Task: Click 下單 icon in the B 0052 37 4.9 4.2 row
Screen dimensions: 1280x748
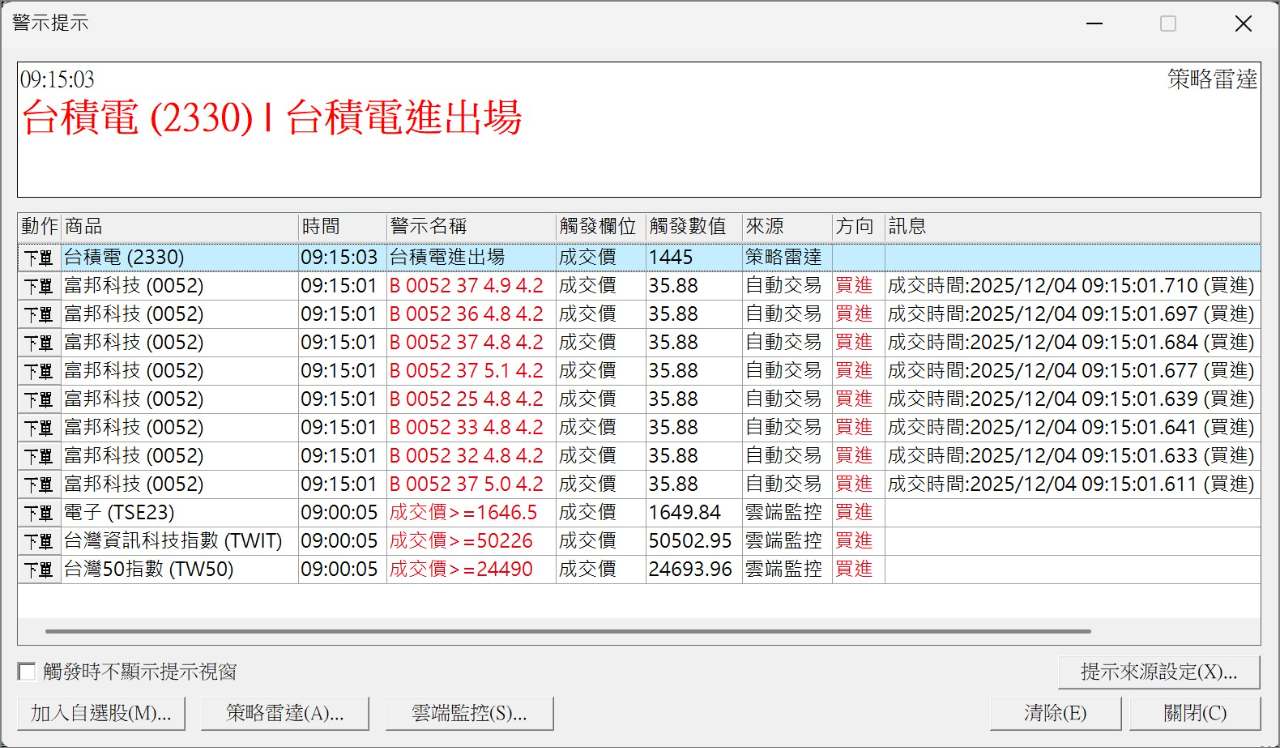Action: [39, 286]
